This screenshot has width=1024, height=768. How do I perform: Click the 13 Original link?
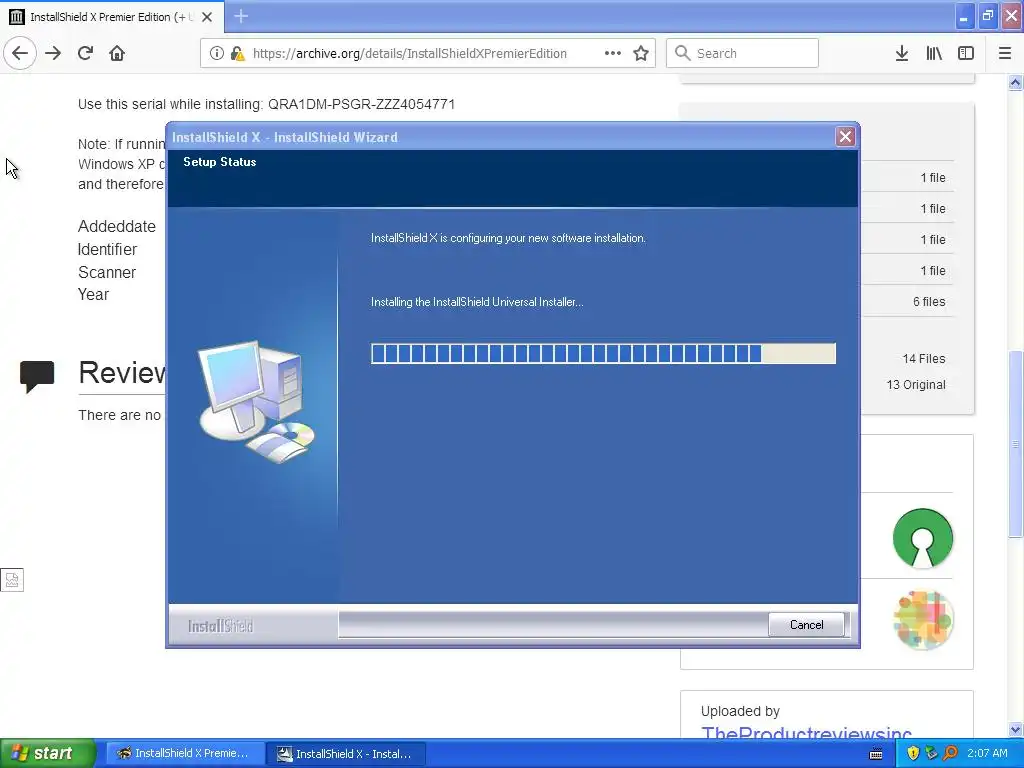pos(916,385)
